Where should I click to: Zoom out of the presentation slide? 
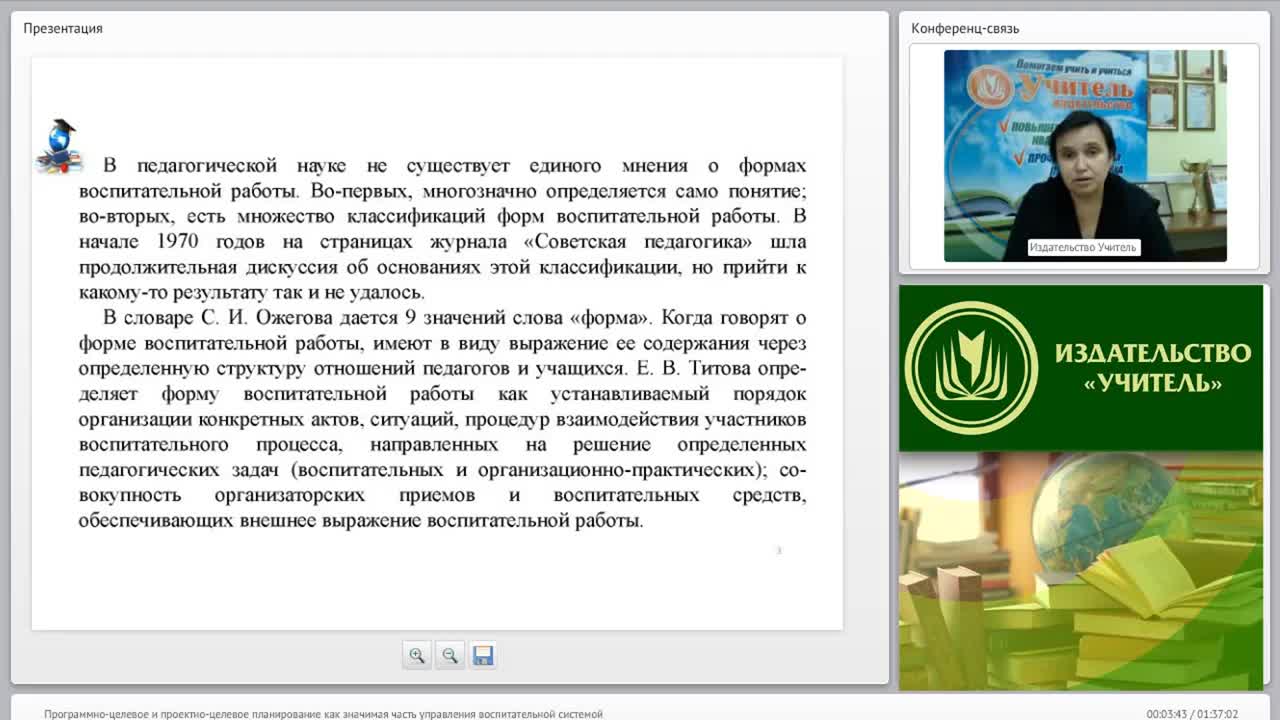(450, 655)
